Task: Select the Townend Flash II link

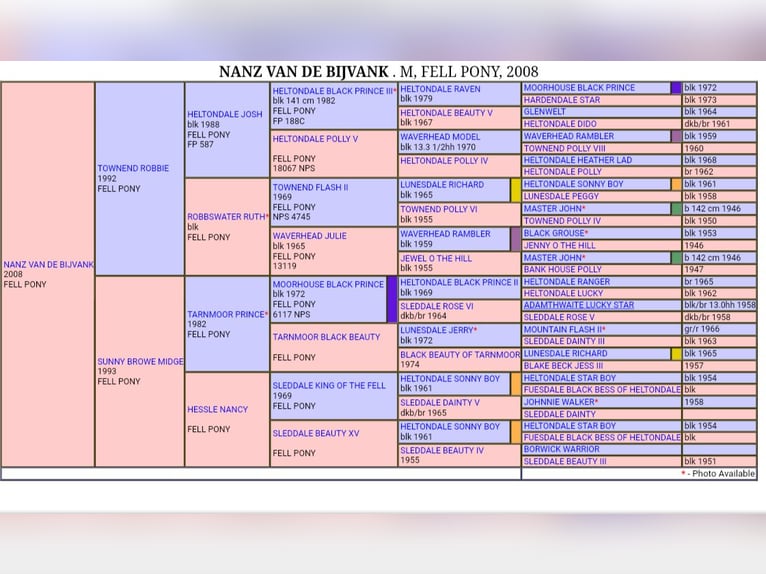Action: pos(310,187)
